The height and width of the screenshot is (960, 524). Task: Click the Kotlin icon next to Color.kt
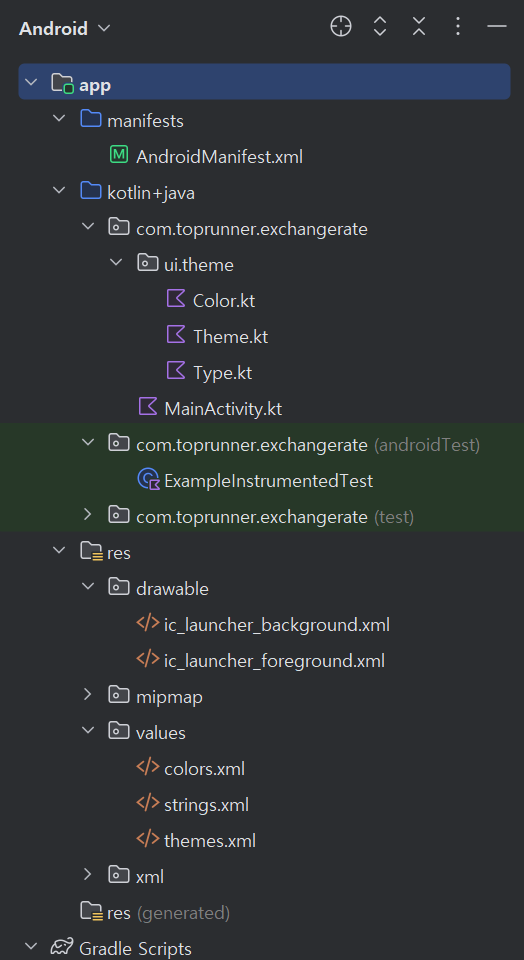pos(176,299)
